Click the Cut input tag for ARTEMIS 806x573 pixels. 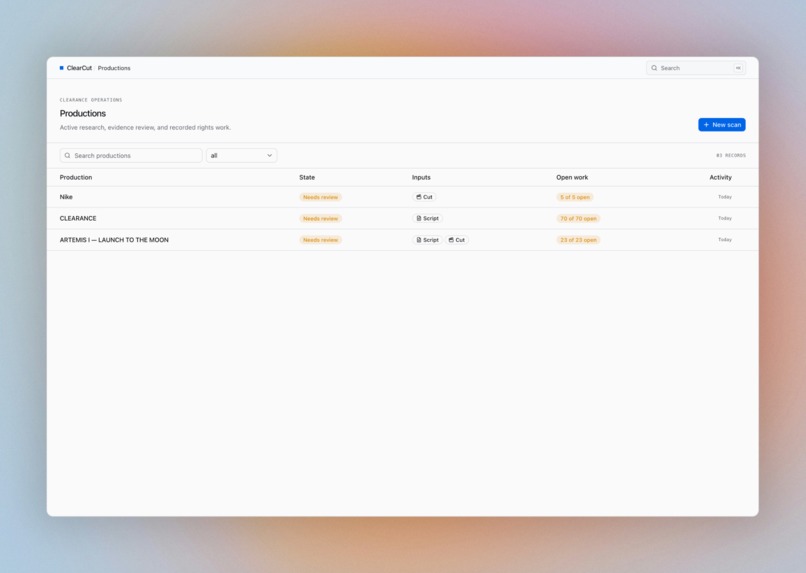pyautogui.click(x=456, y=240)
